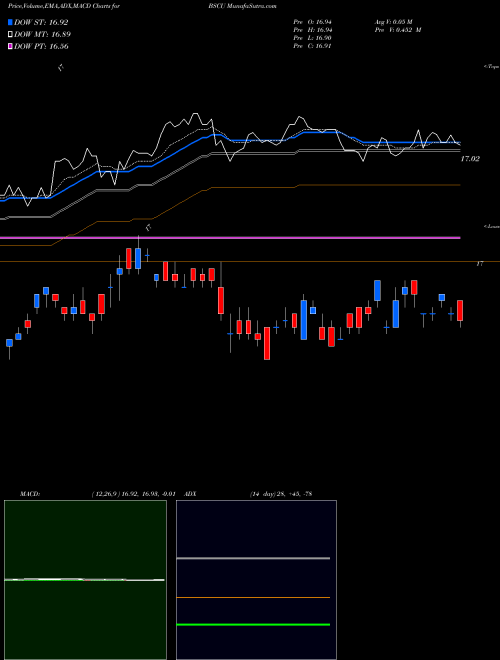The width and height of the screenshot is (500, 660).
Task: Click the 'Pre V: 0.452 M' value
Action: point(397,30)
